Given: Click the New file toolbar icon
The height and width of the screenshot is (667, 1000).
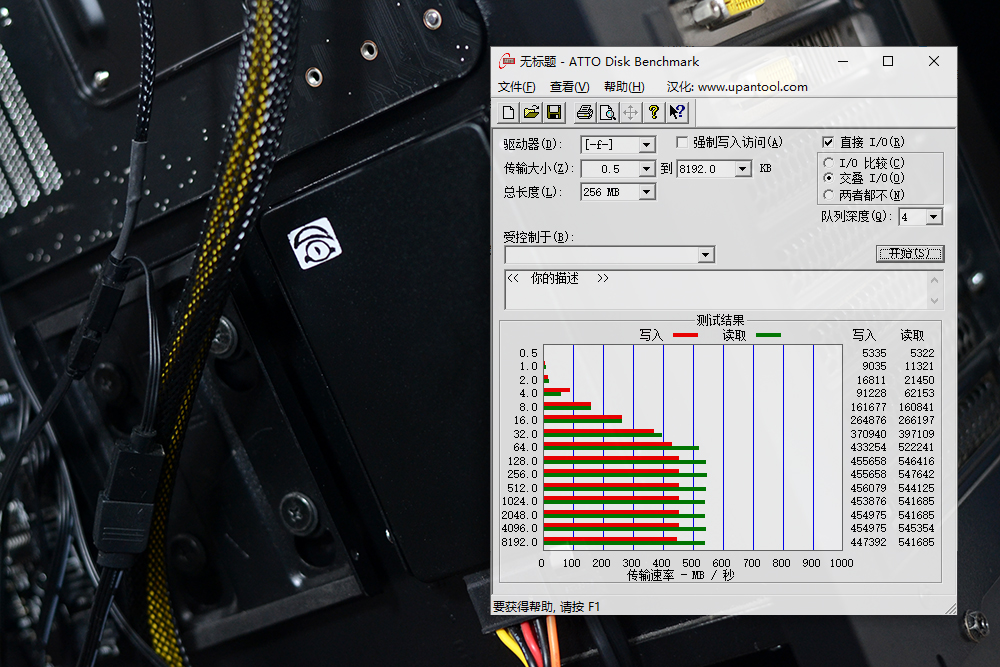Looking at the screenshot, I should [508, 113].
